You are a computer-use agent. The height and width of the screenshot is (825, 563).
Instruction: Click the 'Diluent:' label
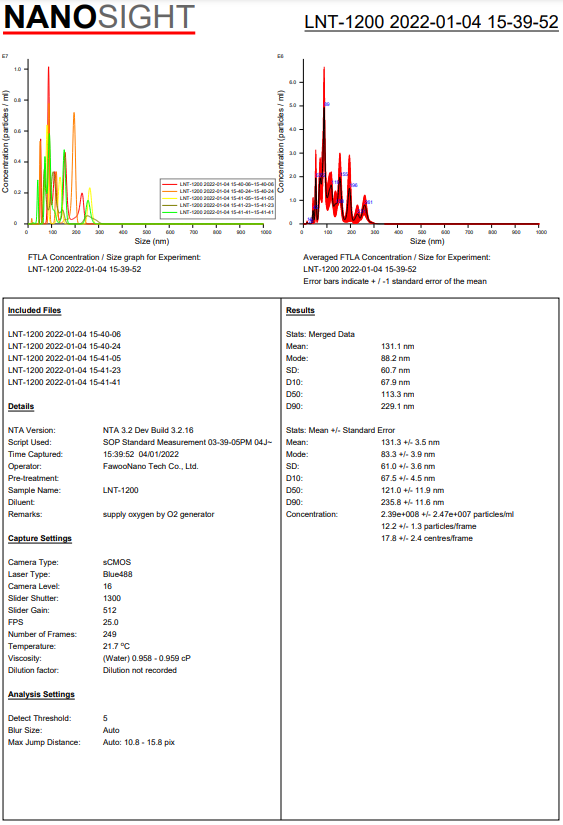pyautogui.click(x=21, y=502)
